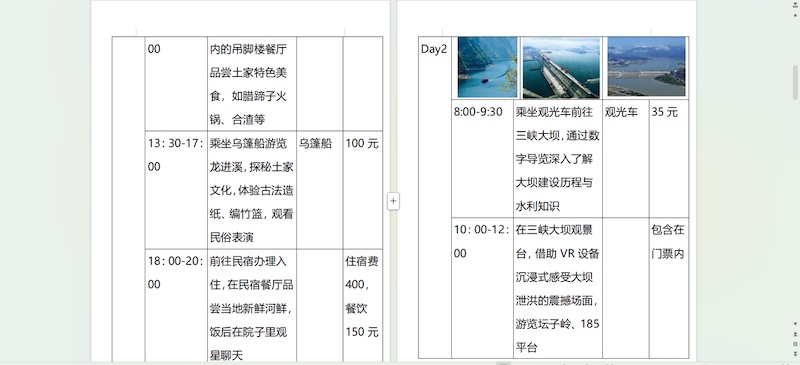Click the Day2 cell

click(435, 197)
